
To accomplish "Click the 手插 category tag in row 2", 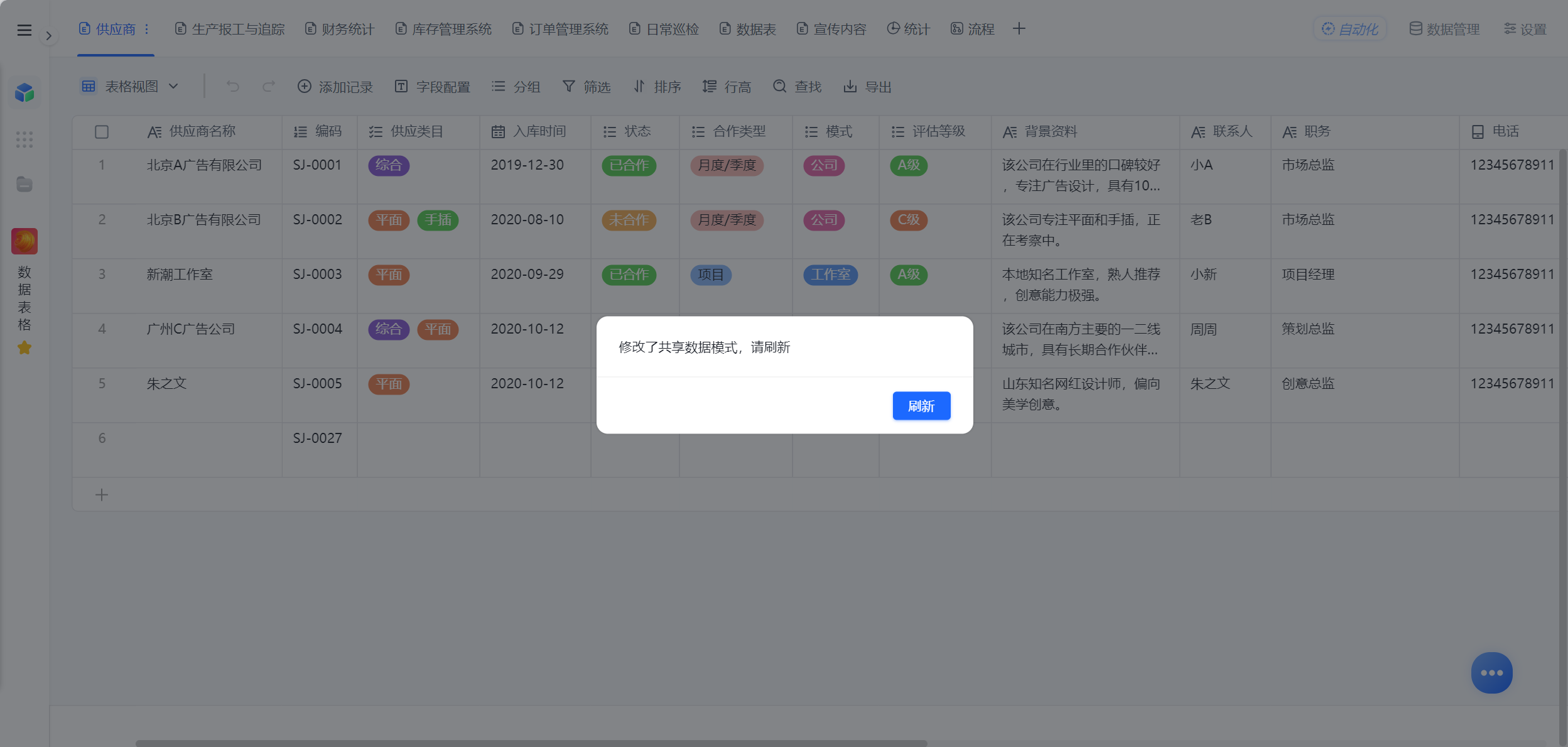I will pyautogui.click(x=438, y=220).
